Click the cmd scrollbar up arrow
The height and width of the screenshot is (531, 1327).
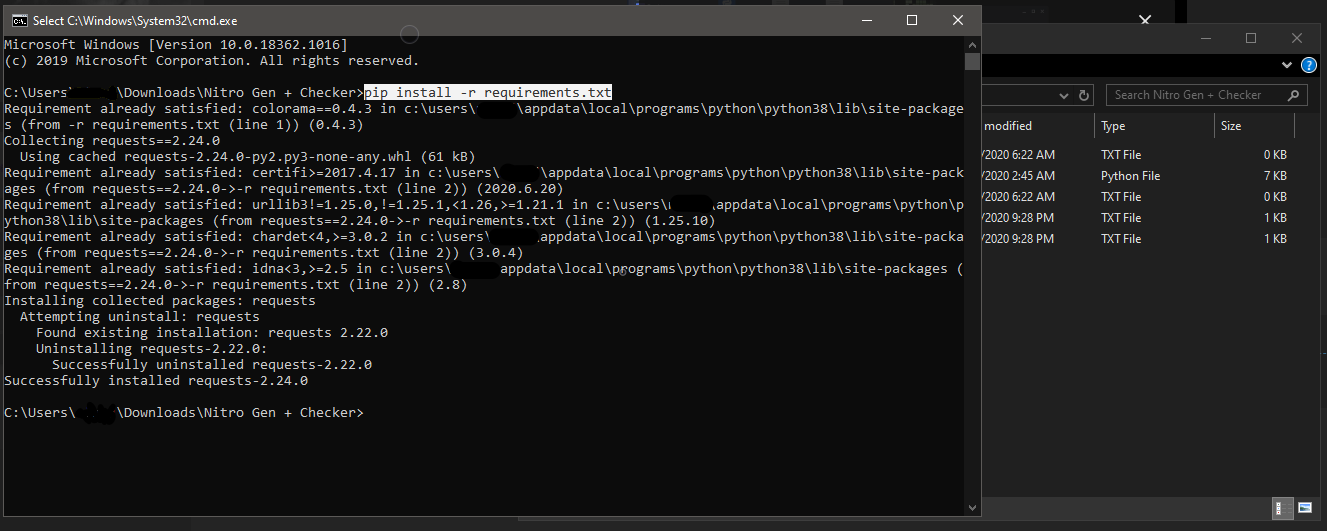[x=972, y=44]
